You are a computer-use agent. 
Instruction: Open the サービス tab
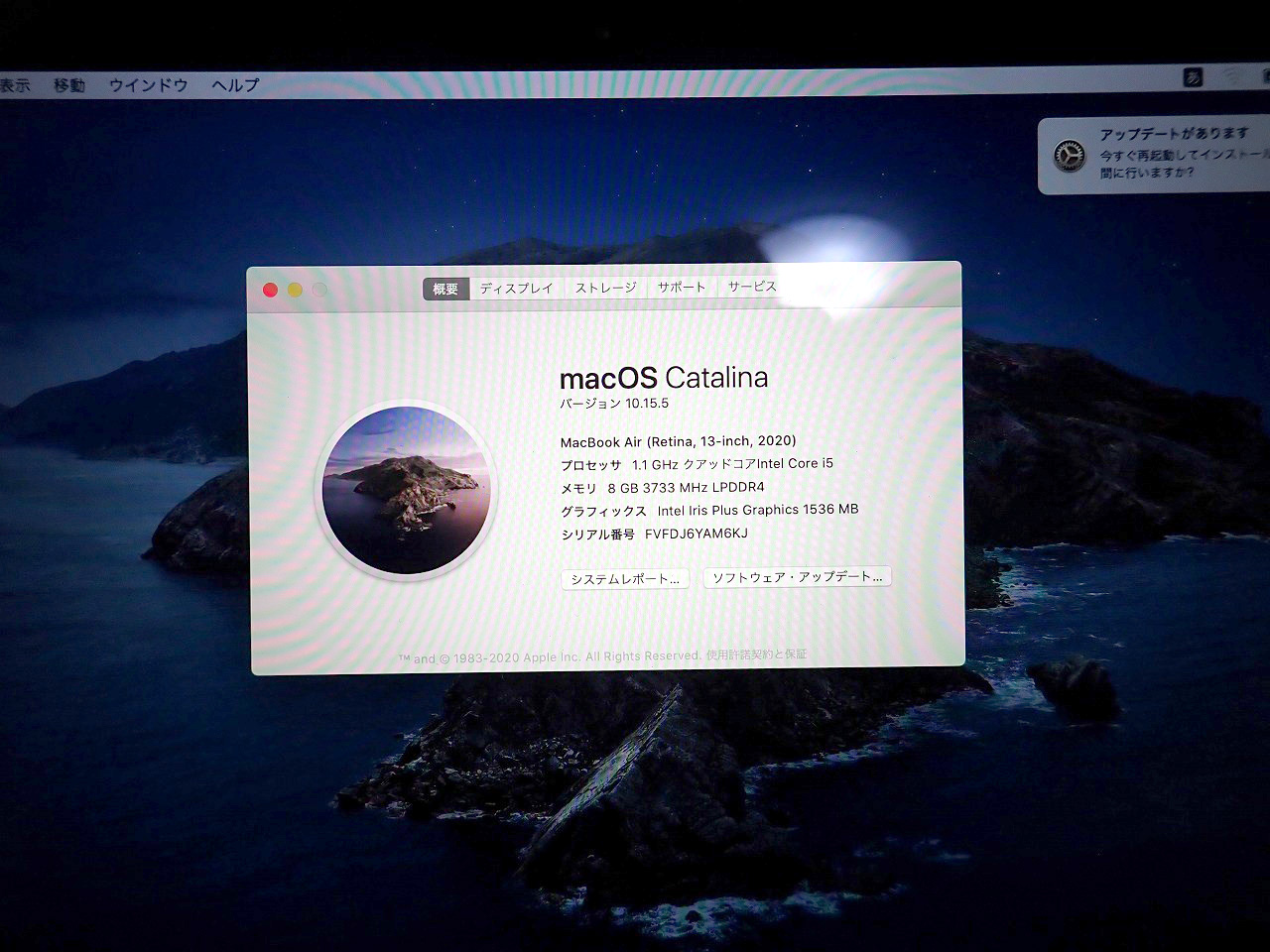tap(752, 287)
